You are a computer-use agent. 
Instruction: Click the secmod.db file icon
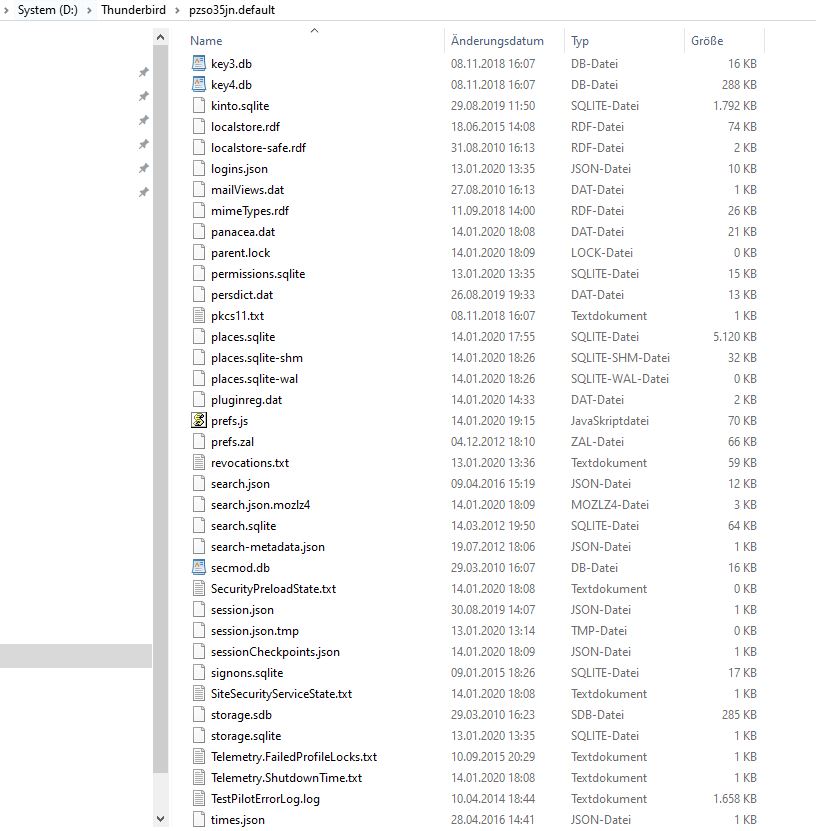[199, 568]
